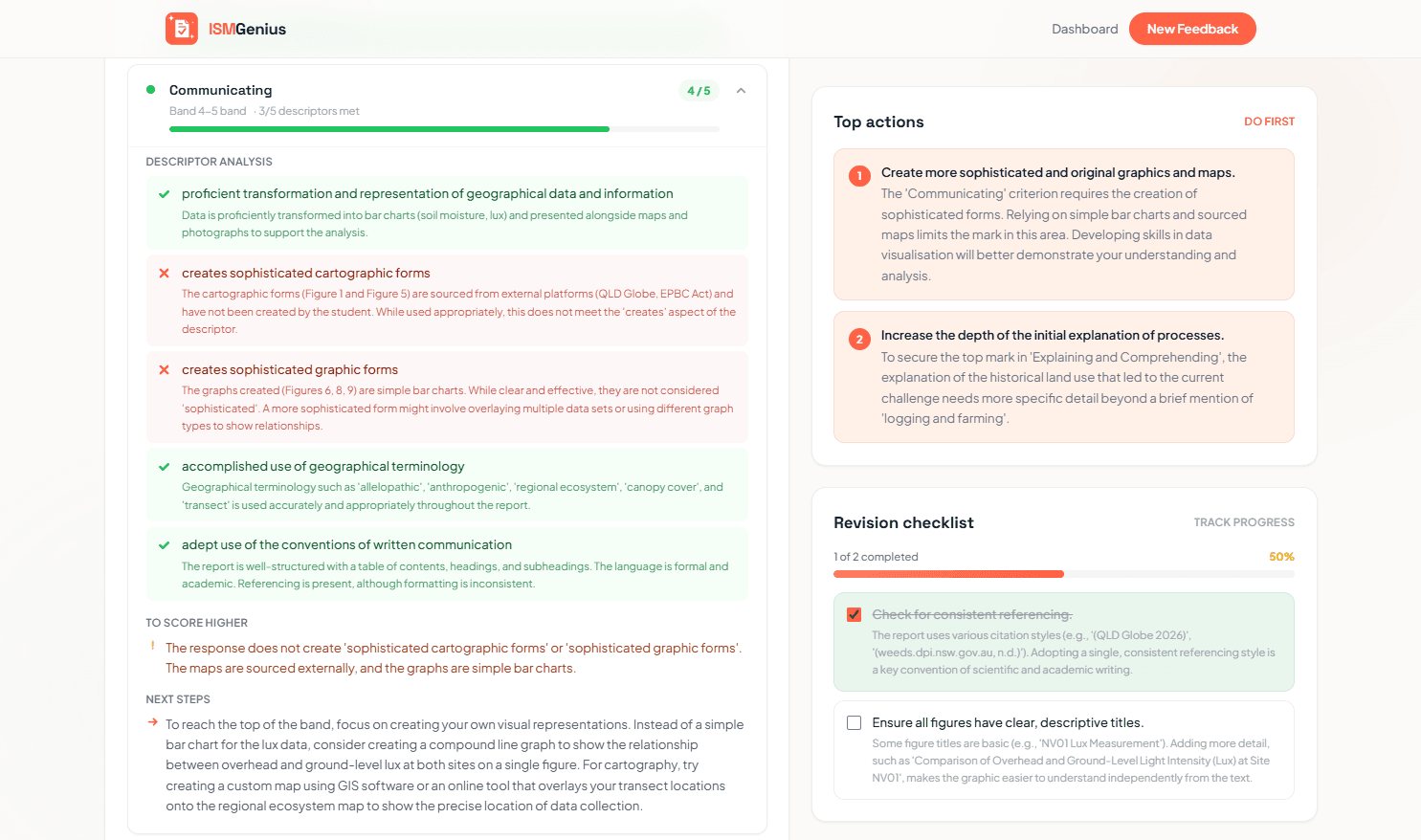The width and height of the screenshot is (1421, 840).
Task: Click the DO FIRST link in Top actions
Action: tap(1270, 122)
